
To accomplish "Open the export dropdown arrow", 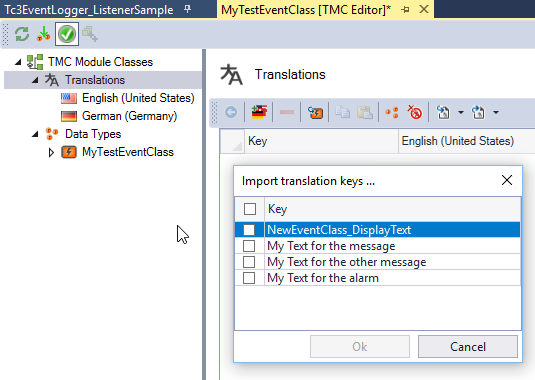I will click(x=496, y=112).
